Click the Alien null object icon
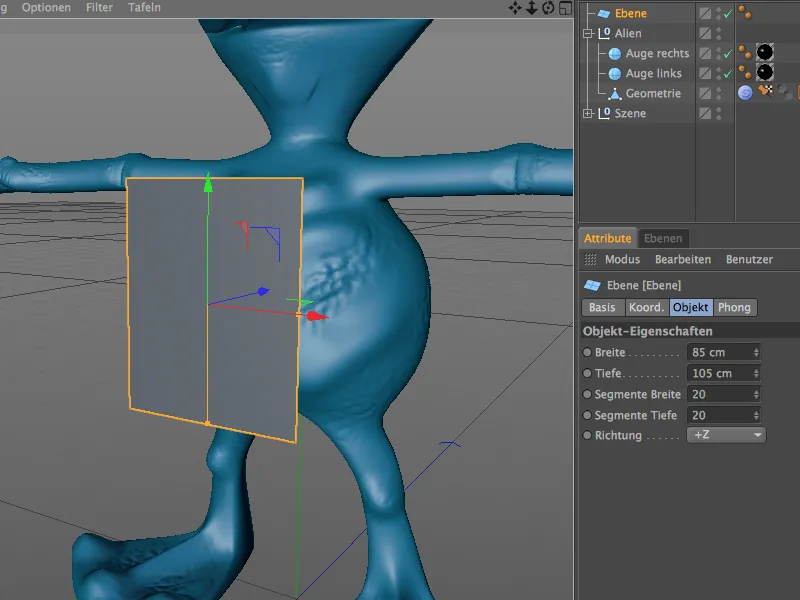 (604, 33)
